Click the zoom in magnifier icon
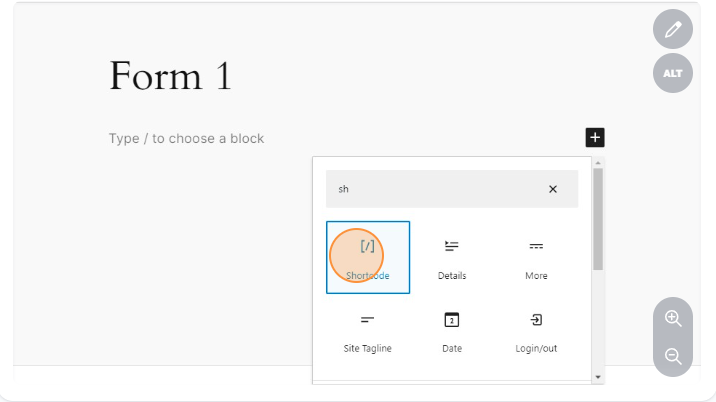 coord(673,318)
